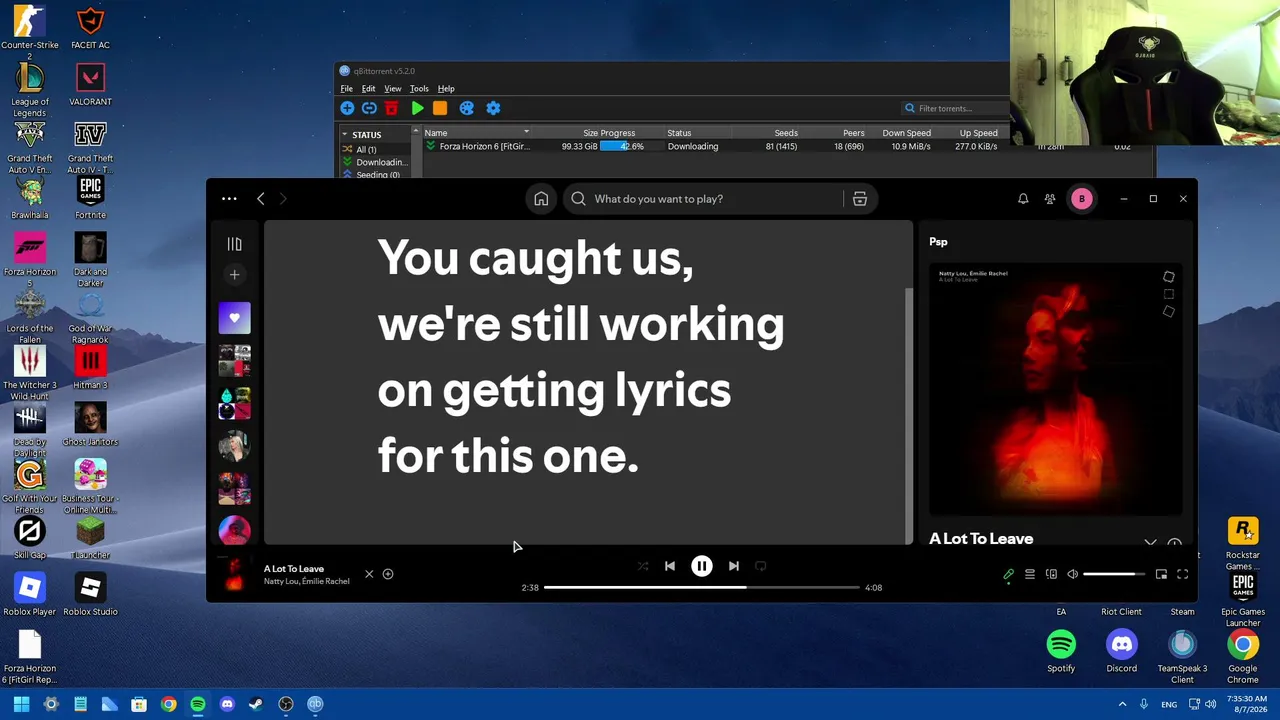Open artist link Natty Lou, Émilie Rachel

[x=307, y=581]
